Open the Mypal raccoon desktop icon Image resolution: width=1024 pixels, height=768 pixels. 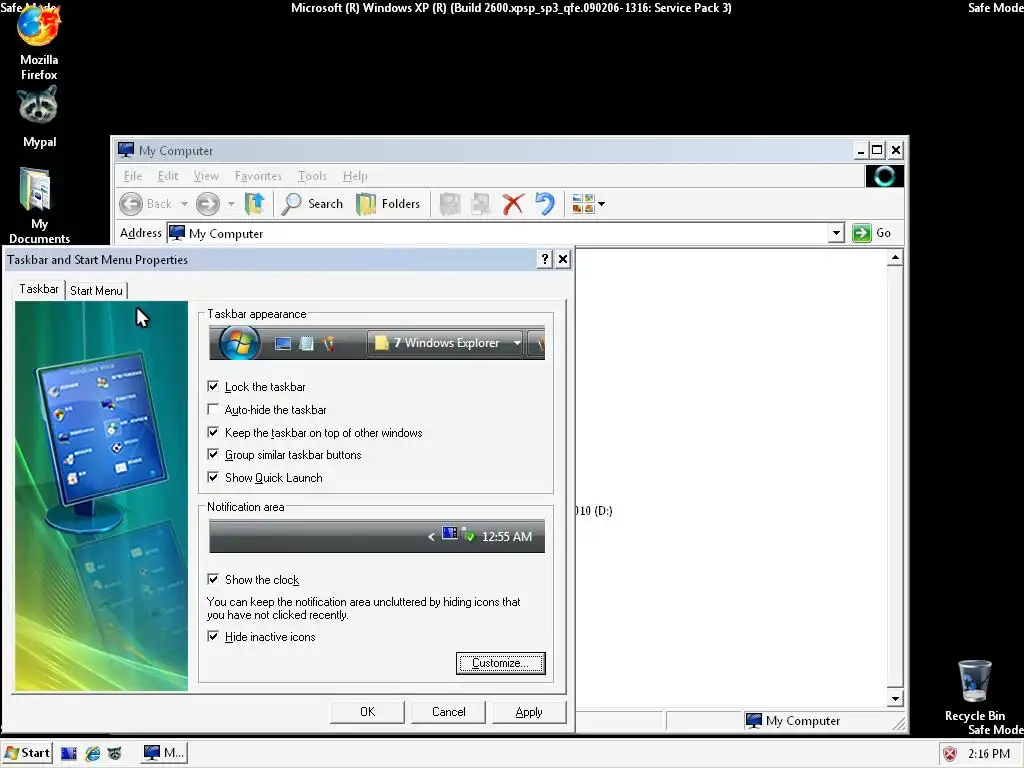[x=39, y=118]
